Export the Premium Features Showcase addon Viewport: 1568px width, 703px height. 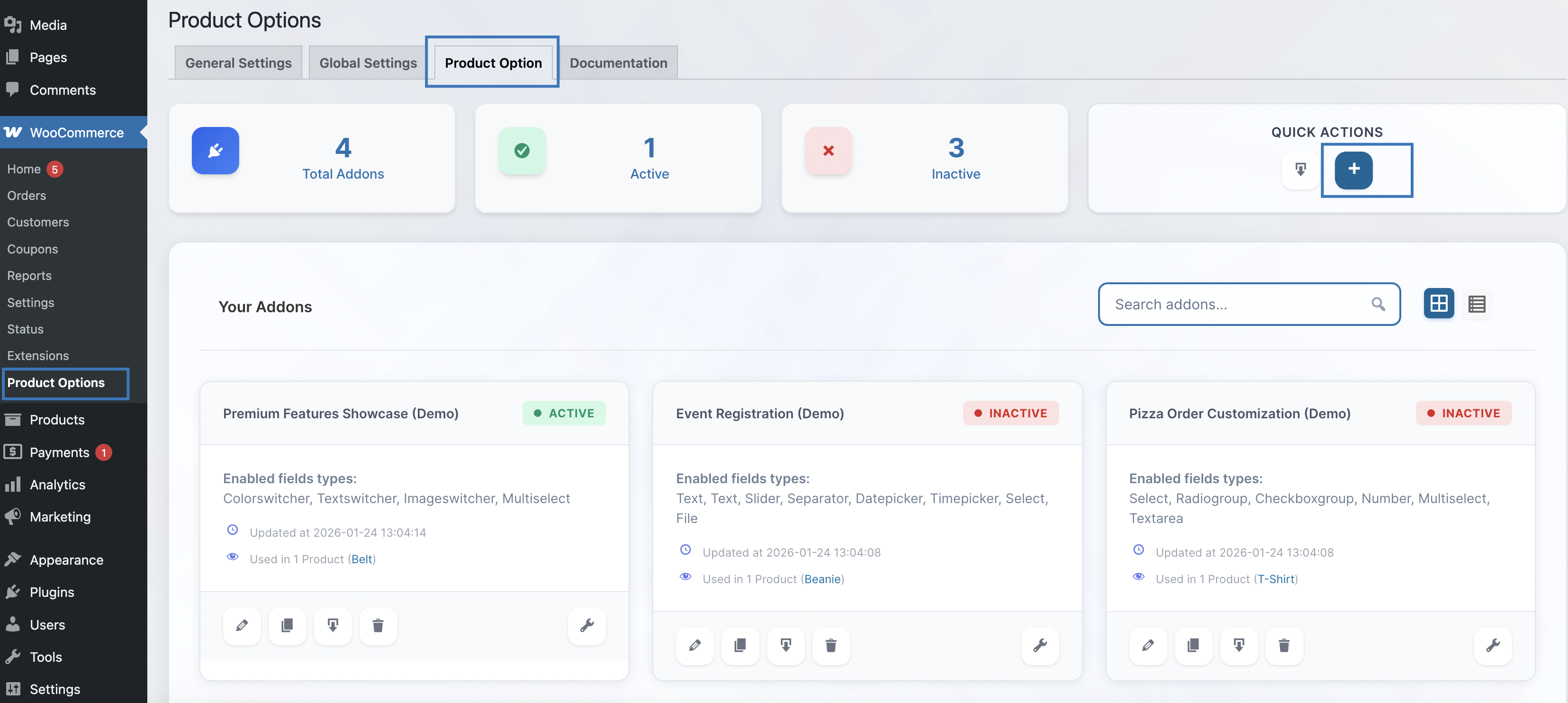333,625
